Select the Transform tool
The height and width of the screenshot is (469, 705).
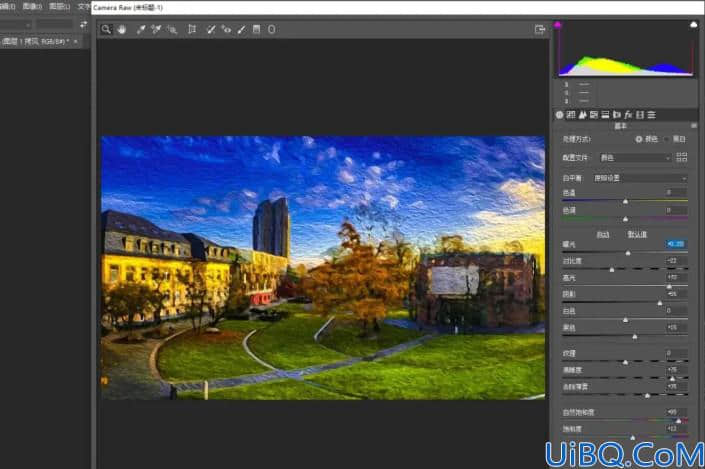click(192, 29)
